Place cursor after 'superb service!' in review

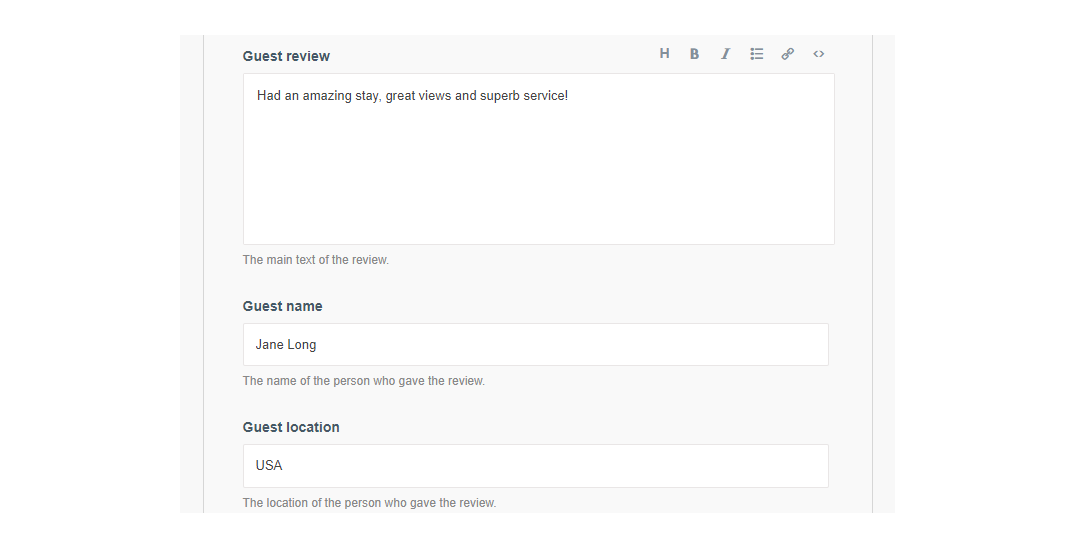568,96
